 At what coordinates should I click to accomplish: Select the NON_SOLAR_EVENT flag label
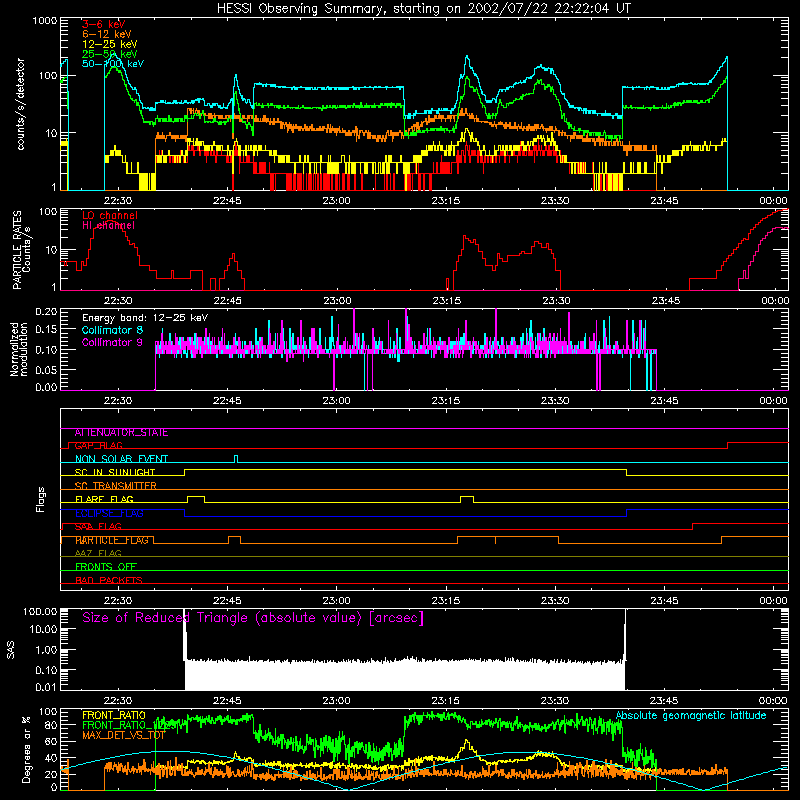point(121,459)
